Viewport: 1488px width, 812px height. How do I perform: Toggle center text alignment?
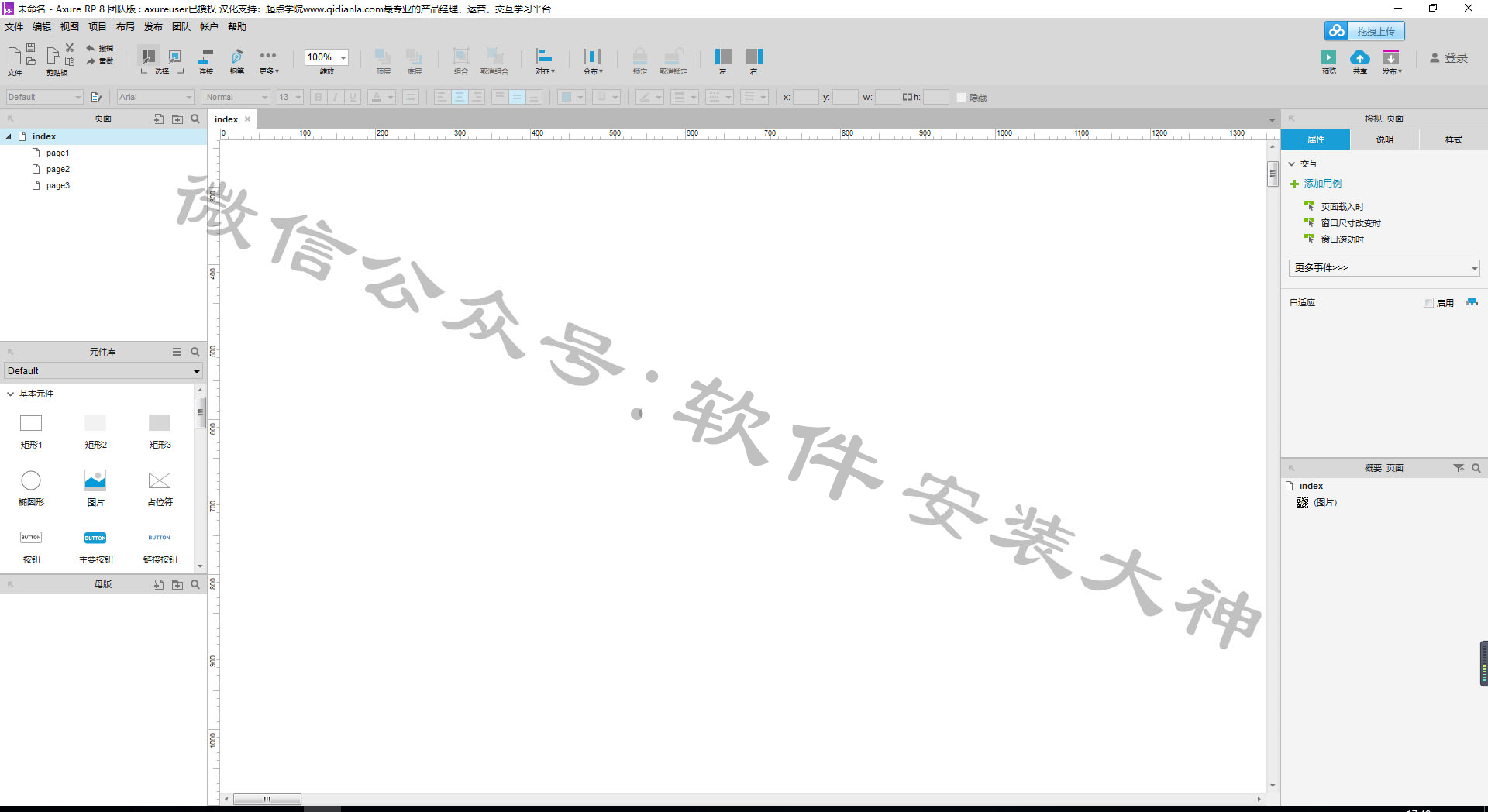click(x=460, y=97)
